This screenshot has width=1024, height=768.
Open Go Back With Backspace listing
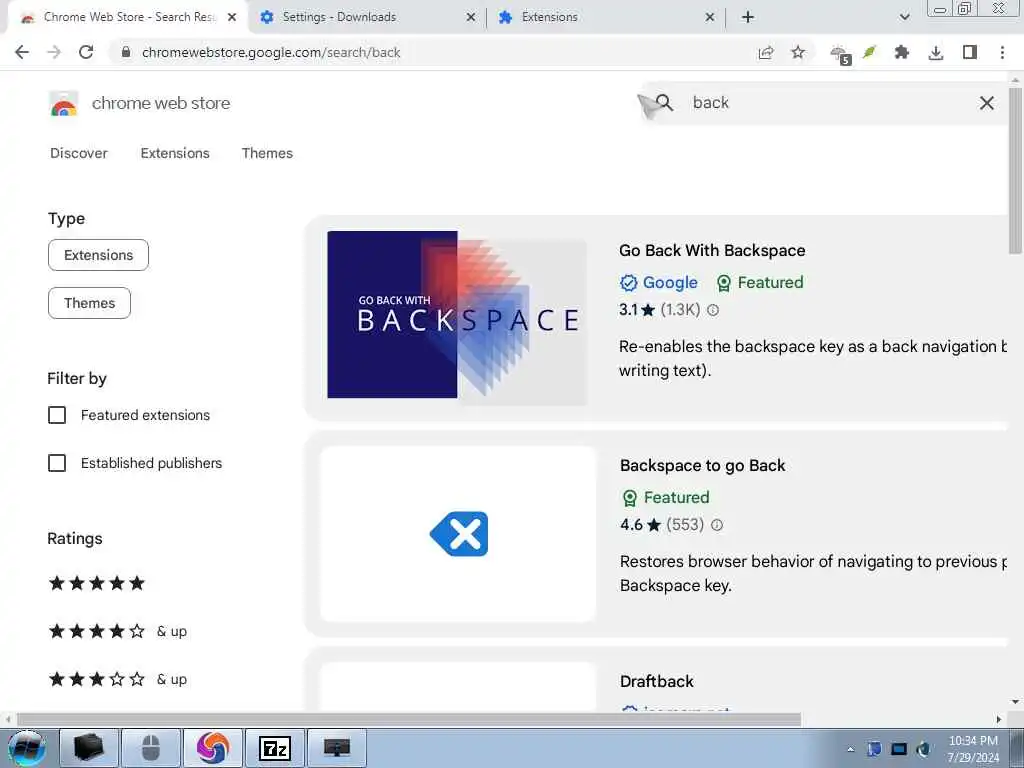coord(712,251)
